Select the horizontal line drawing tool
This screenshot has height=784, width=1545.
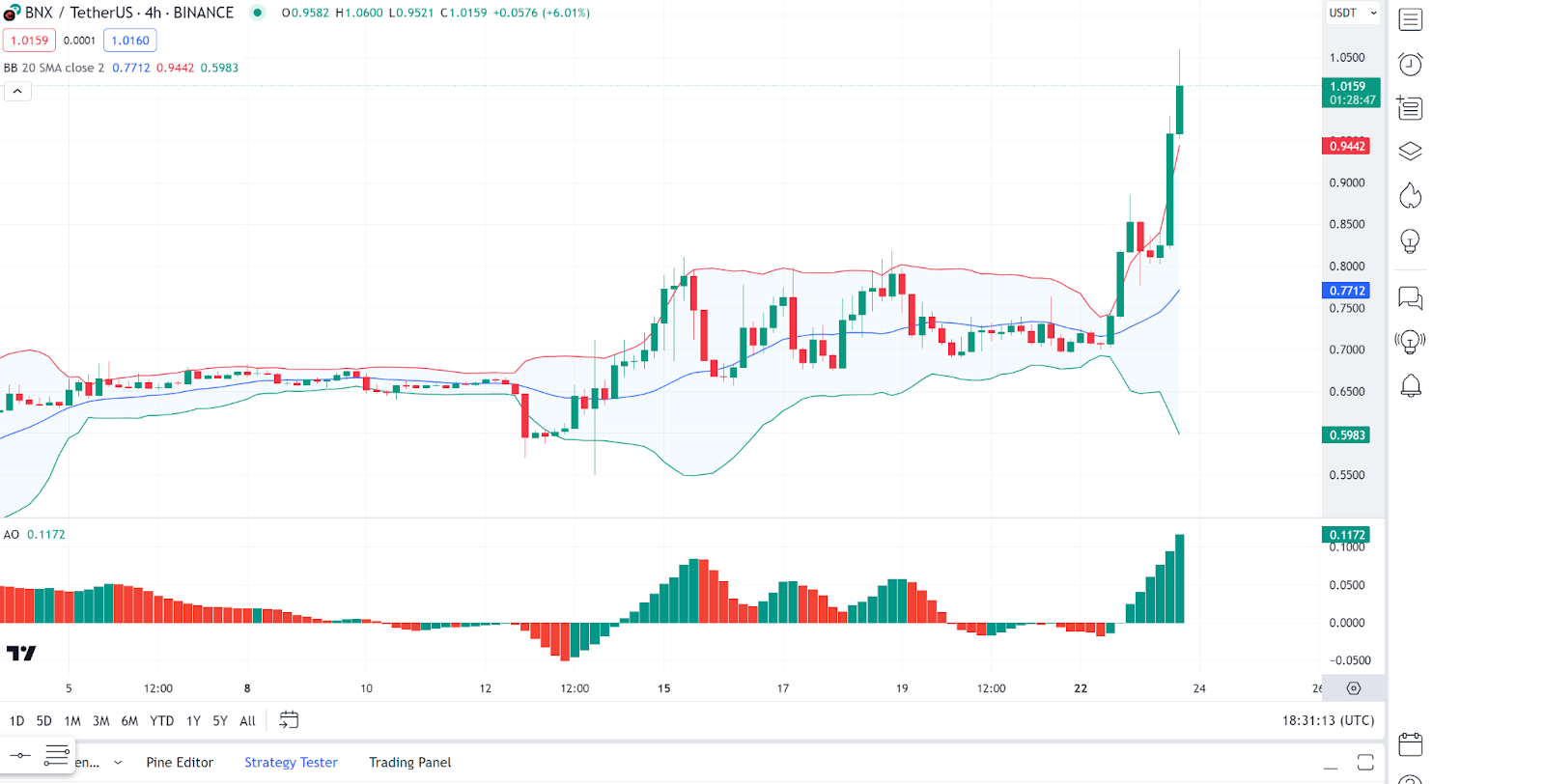pos(20,755)
